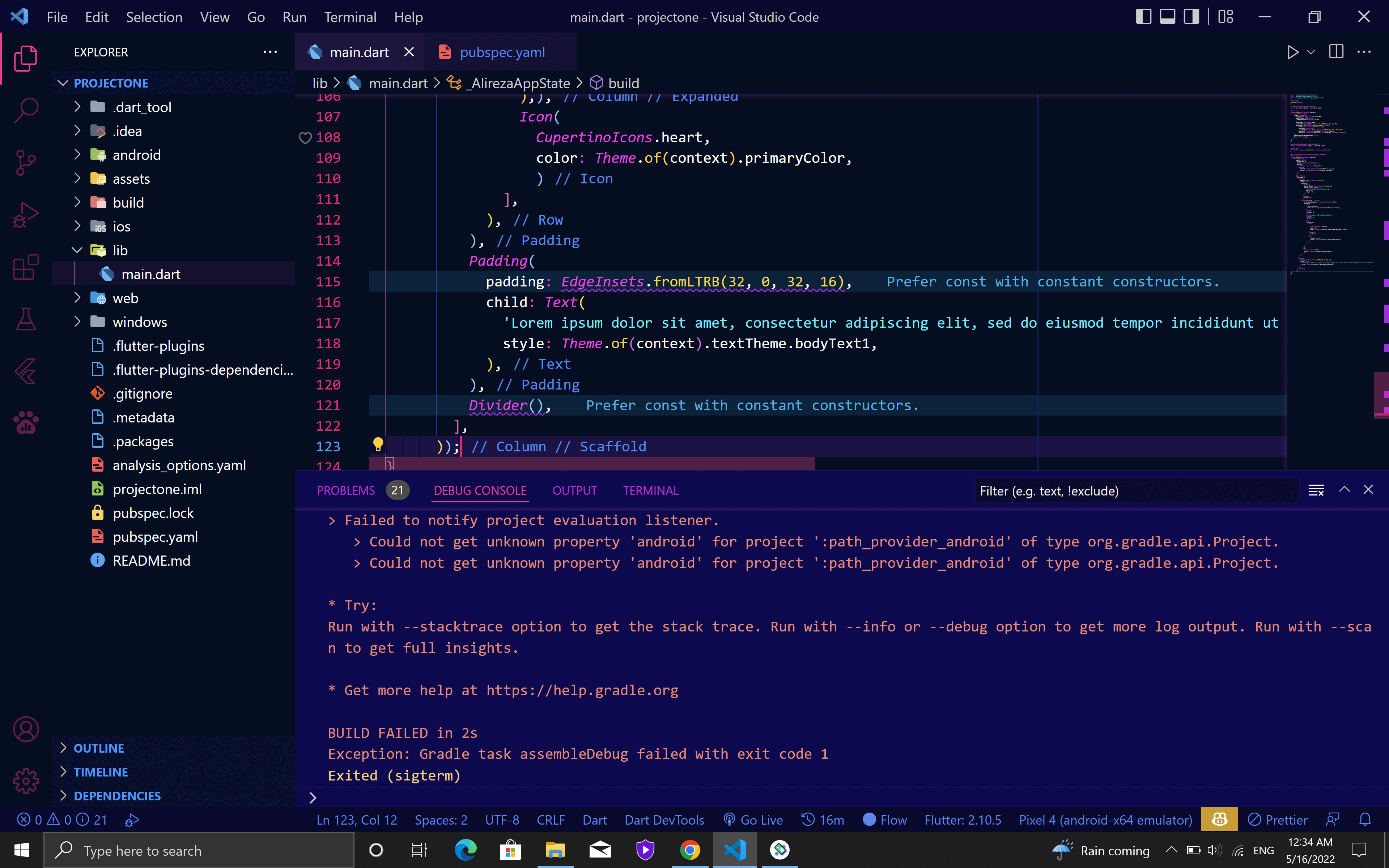Open the Extensions view
1389x868 pixels.
26,267
